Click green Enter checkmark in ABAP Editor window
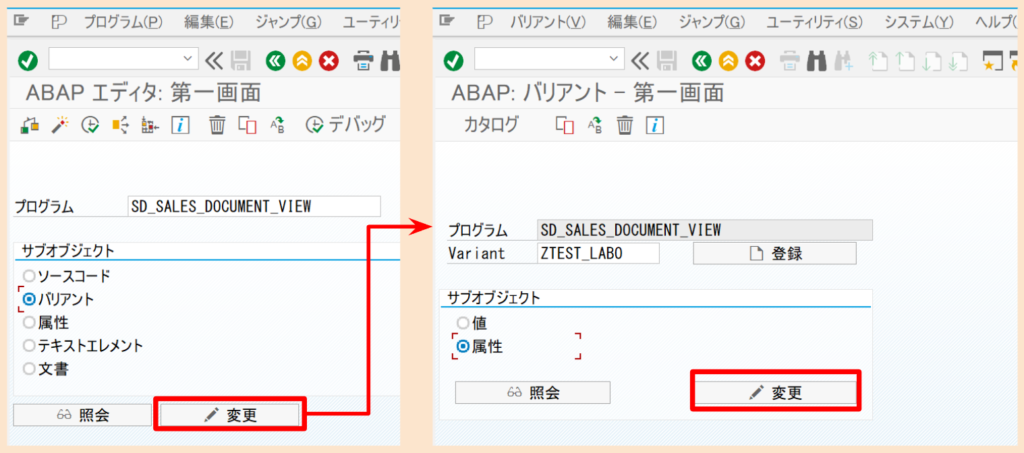 click(x=27, y=61)
